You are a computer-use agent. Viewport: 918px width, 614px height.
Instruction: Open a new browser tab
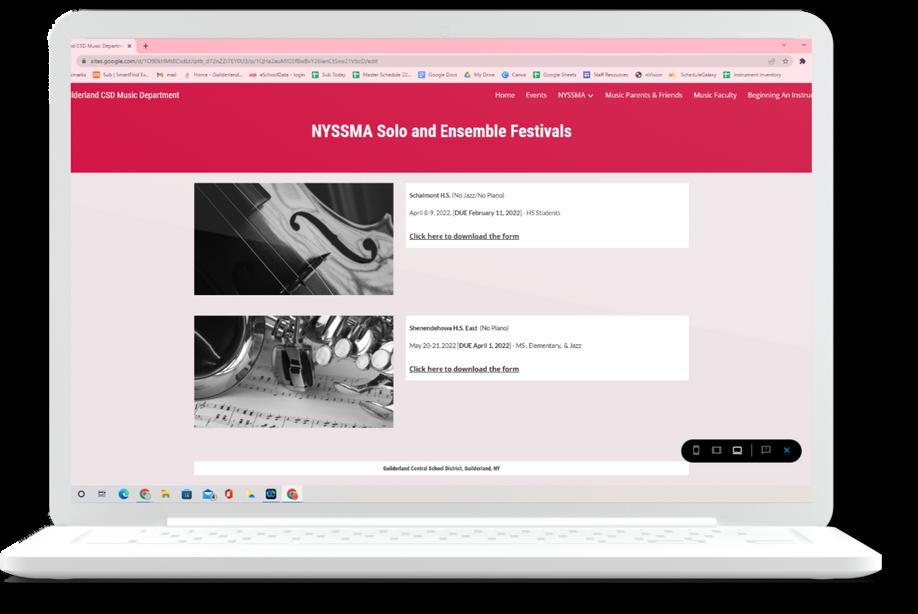[146, 46]
